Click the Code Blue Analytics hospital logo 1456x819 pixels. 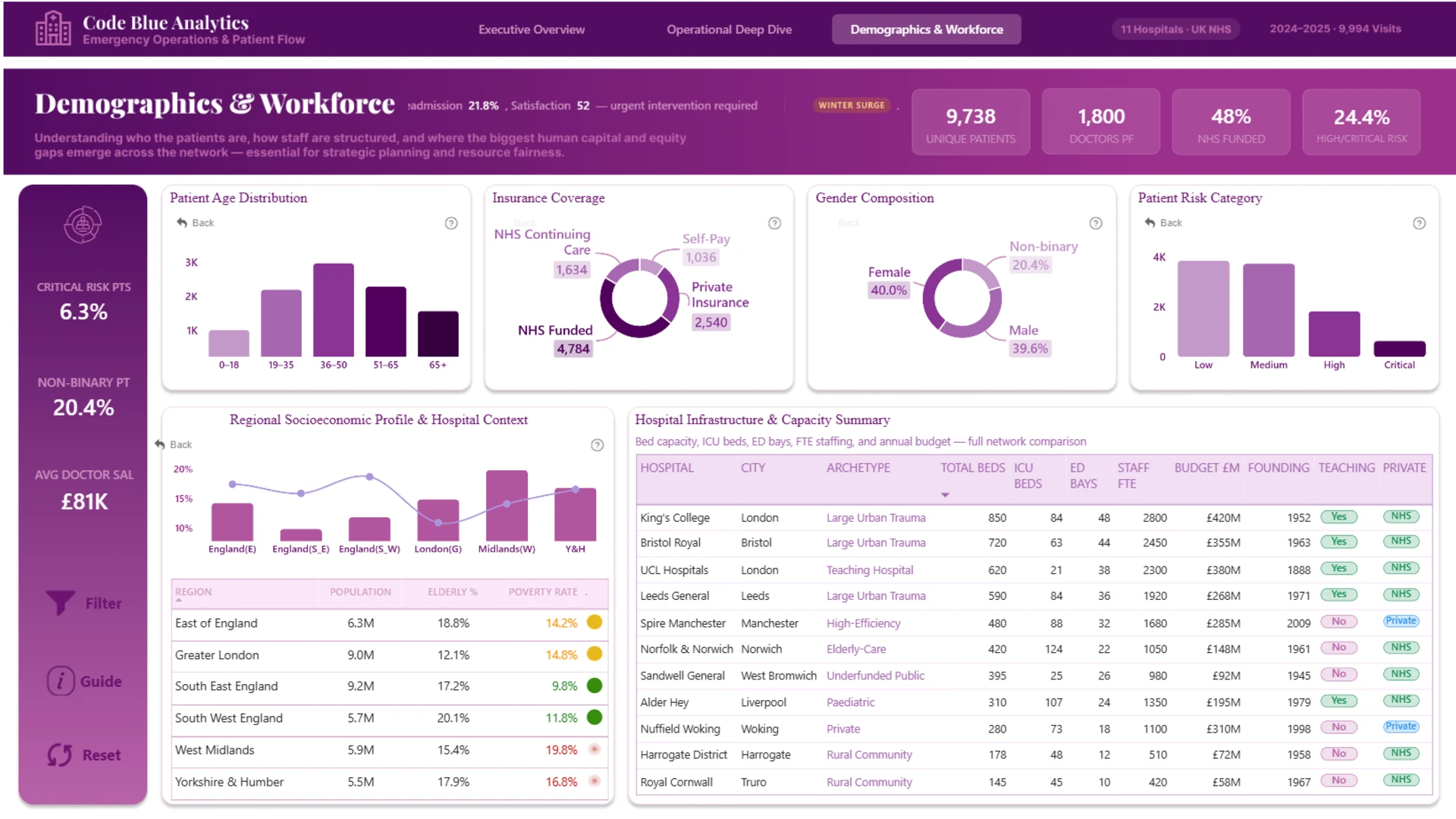[x=53, y=29]
